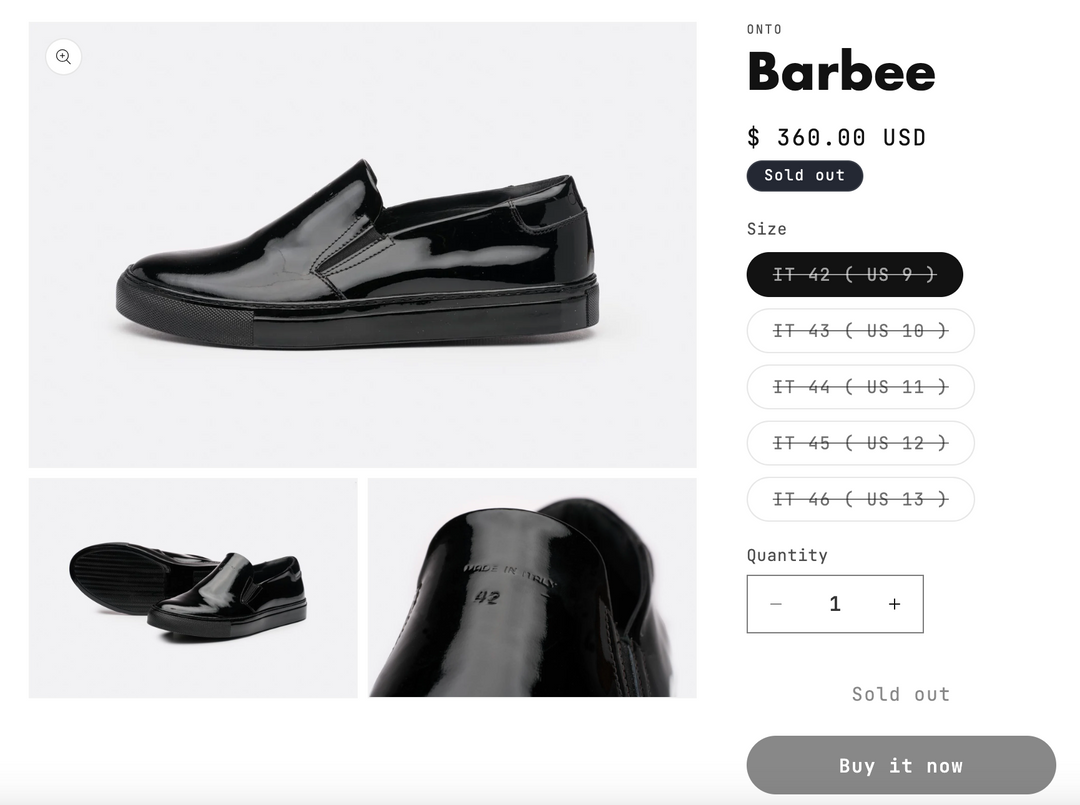Pick size IT 45 (US 12)
Screen dimensions: 1080x805
point(860,443)
